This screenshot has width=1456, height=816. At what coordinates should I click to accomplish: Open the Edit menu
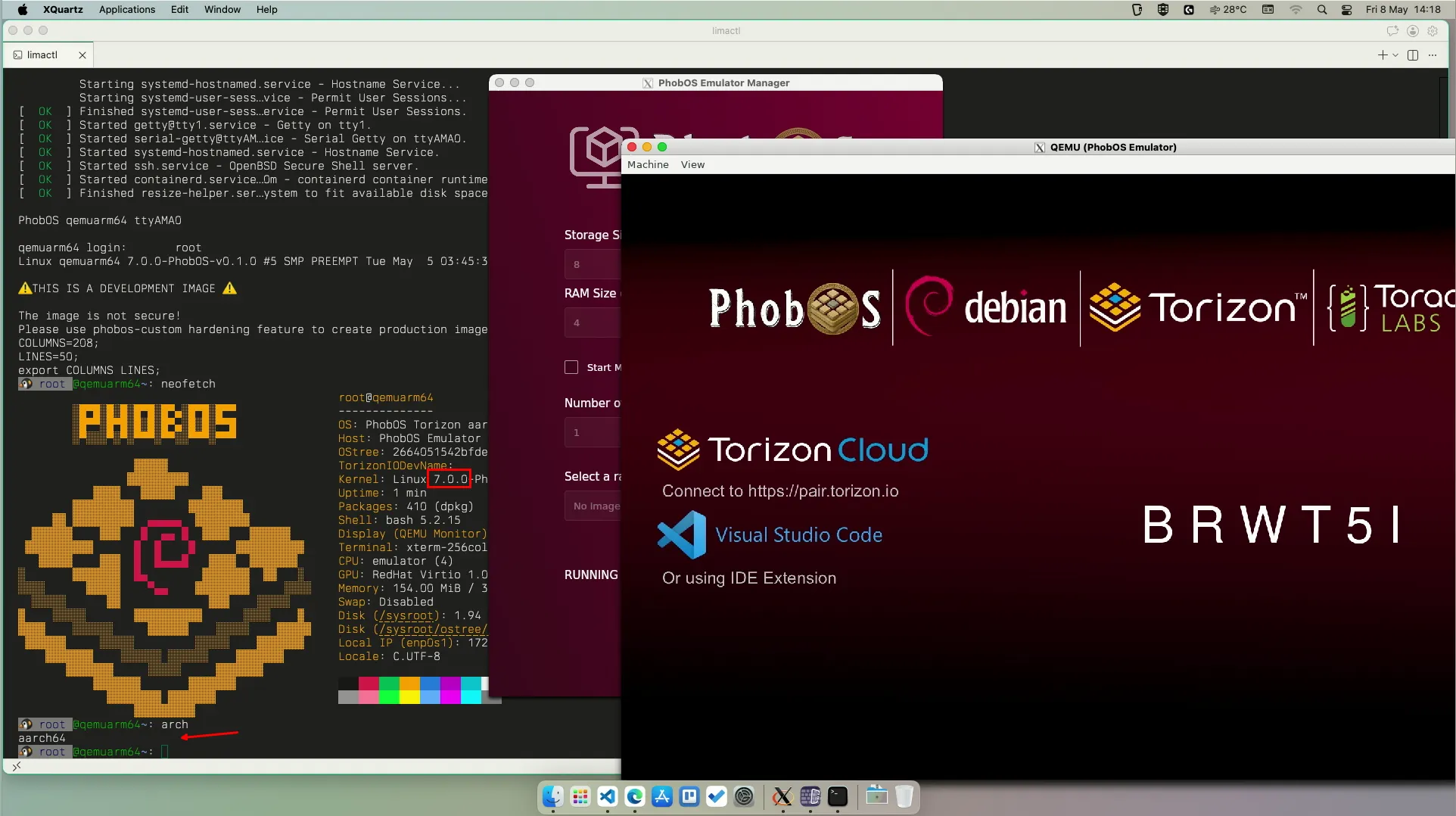179,10
